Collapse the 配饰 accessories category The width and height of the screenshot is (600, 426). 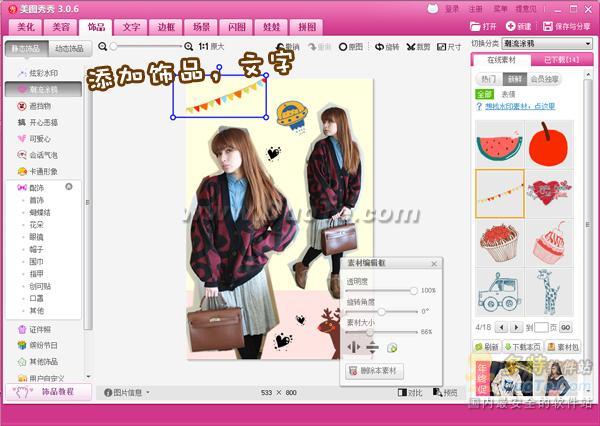pyautogui.click(x=69, y=187)
